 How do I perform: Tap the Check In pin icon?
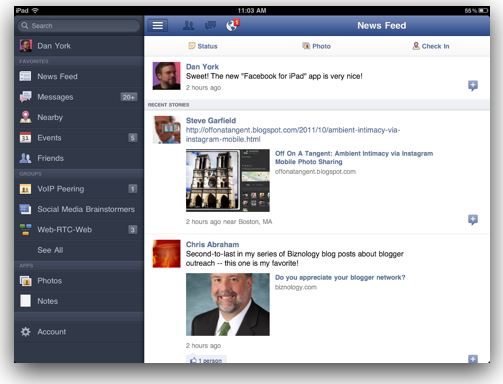pos(416,46)
